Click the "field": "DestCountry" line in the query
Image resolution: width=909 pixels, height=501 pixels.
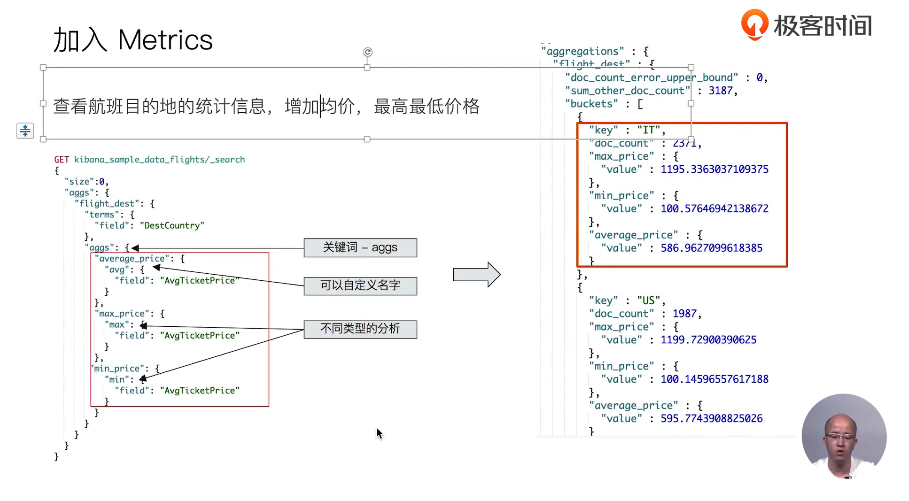point(151,225)
